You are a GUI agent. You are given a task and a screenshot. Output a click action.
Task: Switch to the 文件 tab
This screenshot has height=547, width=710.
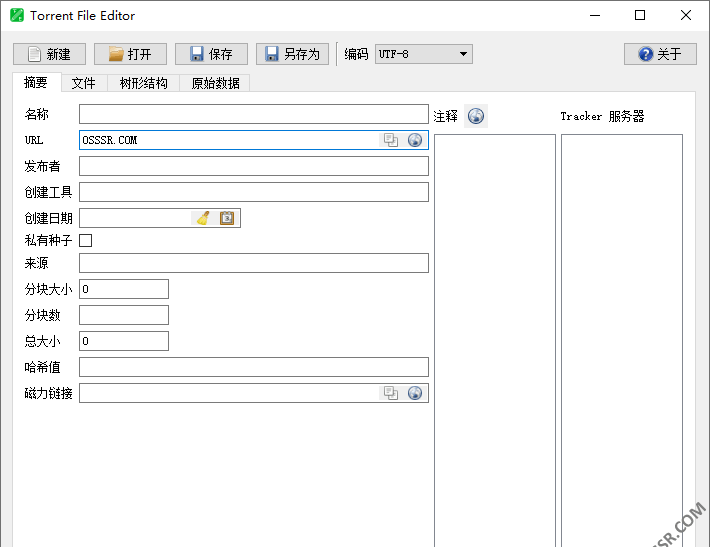tap(84, 83)
